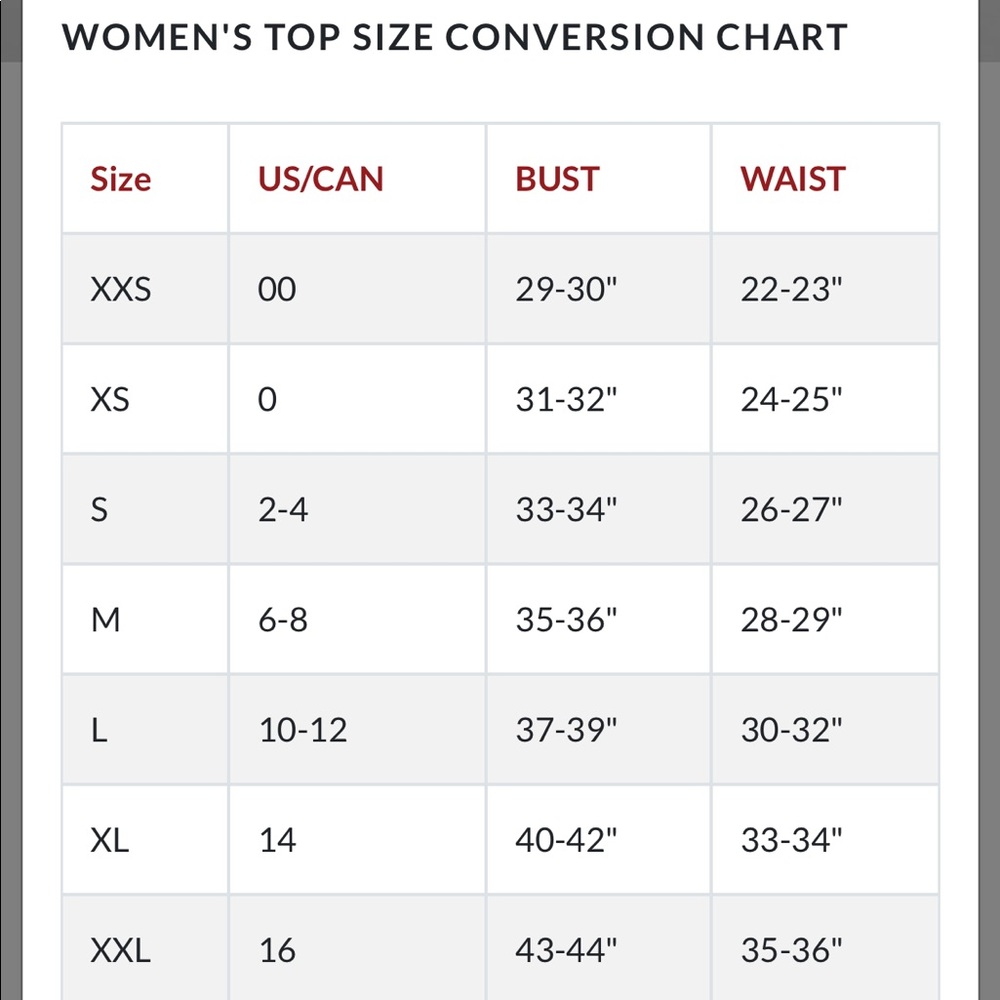This screenshot has width=1000, height=1000.
Task: Select the 35-36" bust measurement for M
Action: pos(566,619)
